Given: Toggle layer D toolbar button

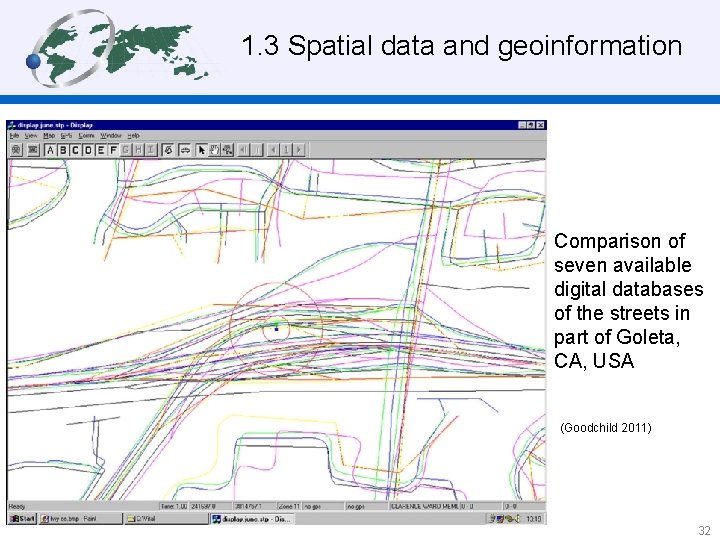Looking at the screenshot, I should click(x=88, y=150).
